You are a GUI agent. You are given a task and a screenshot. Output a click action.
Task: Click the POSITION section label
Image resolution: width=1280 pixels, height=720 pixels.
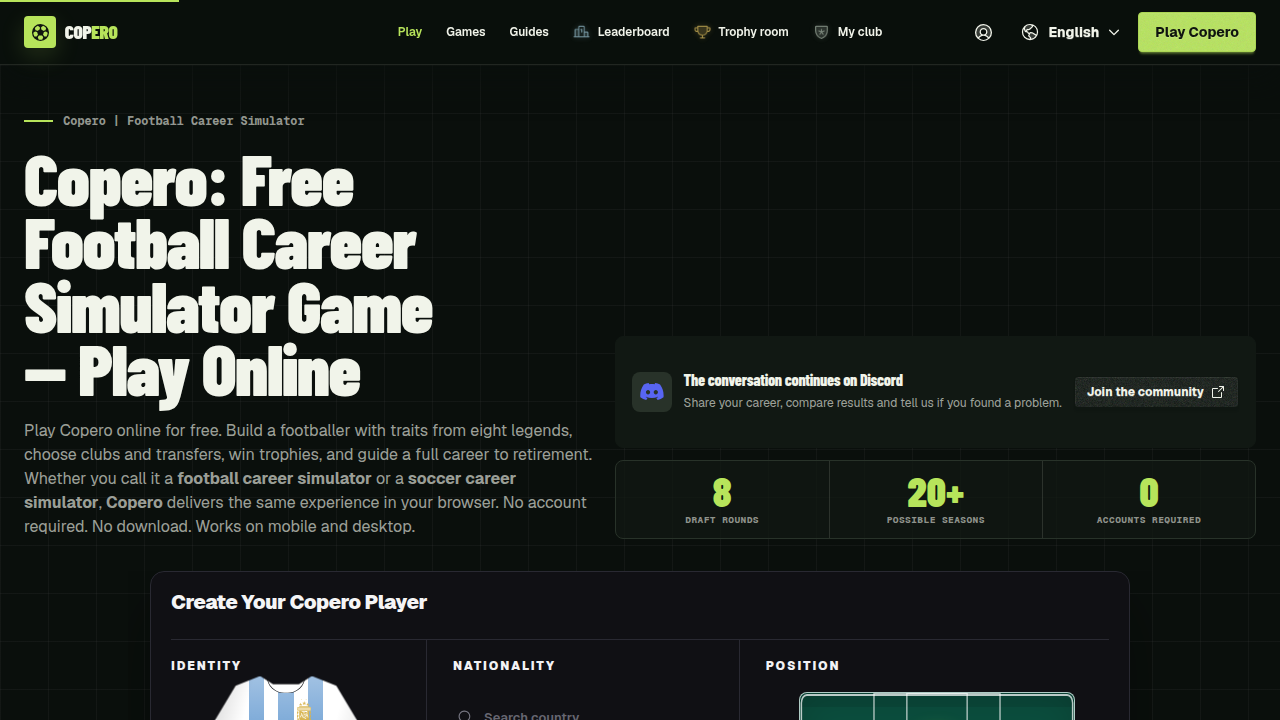[x=803, y=665]
